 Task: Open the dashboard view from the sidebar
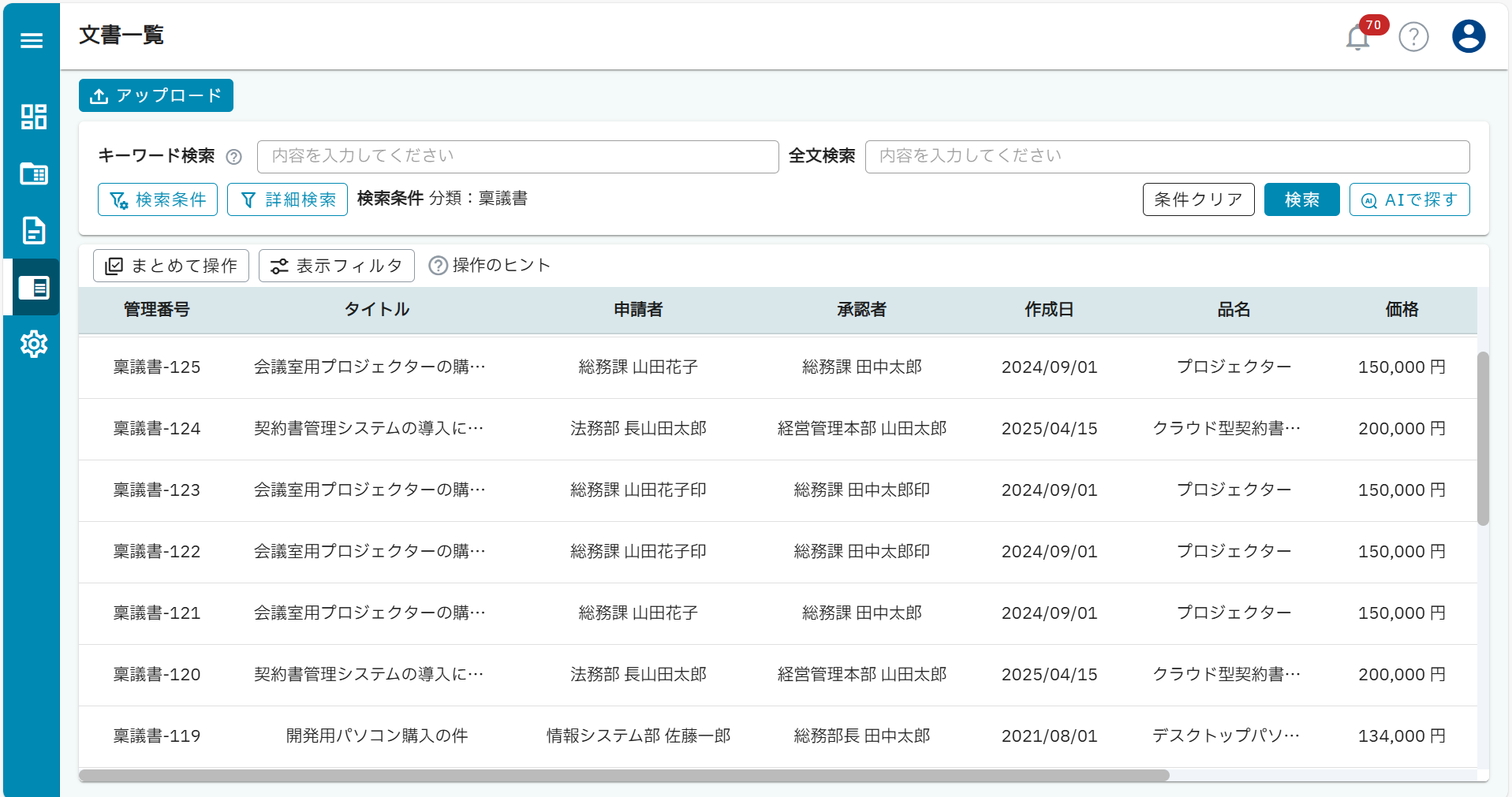(32, 117)
